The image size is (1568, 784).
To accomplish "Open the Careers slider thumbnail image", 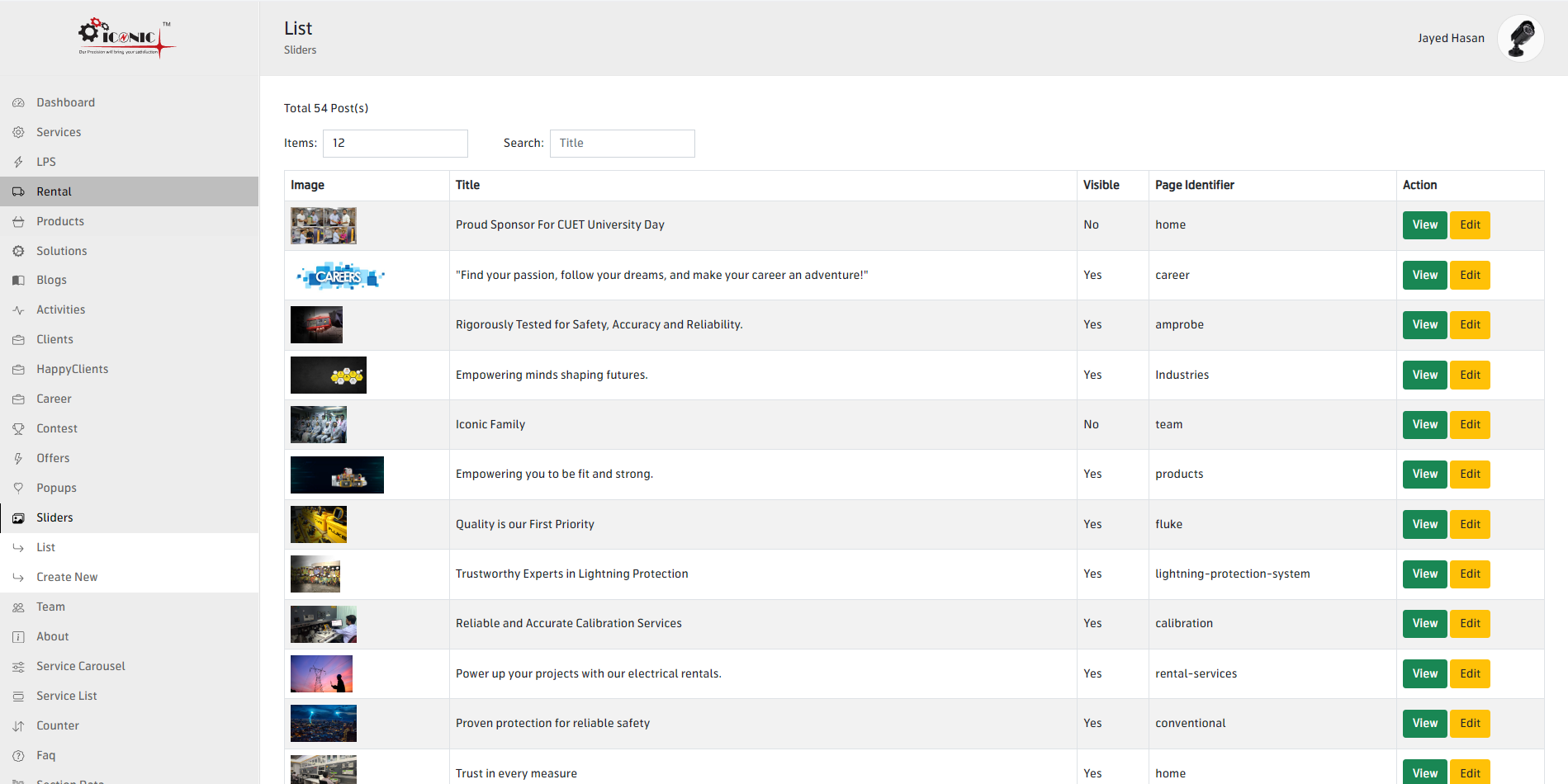I will 339,275.
